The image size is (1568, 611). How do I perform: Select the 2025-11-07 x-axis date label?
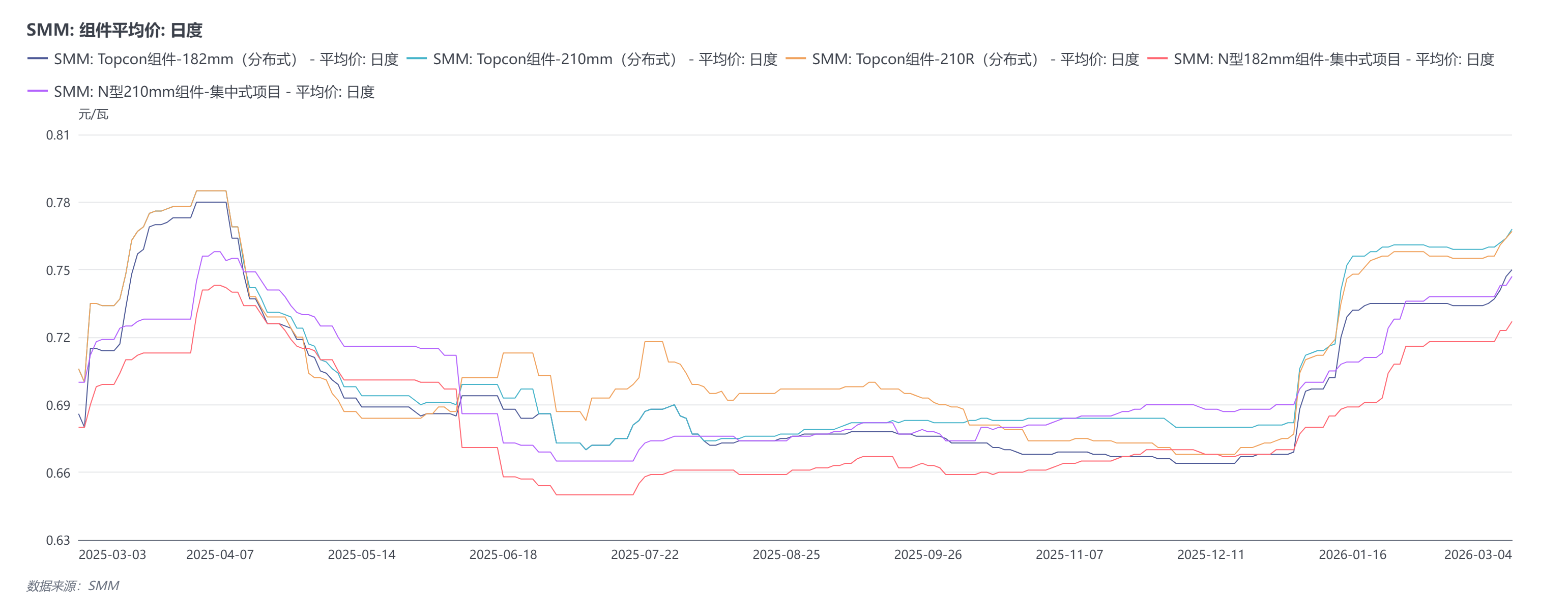1069,554
